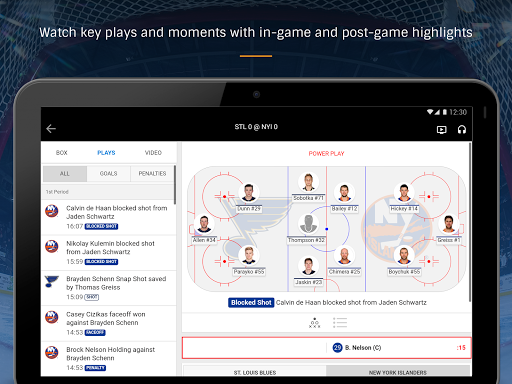512x384 pixels.
Task: Select the PLAYS tab
Action: (x=106, y=153)
